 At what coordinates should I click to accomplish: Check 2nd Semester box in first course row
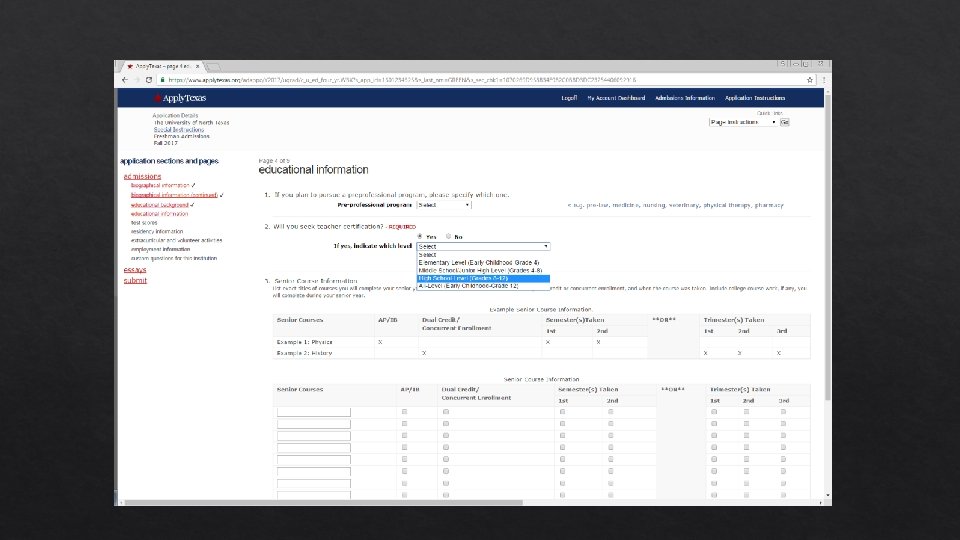[x=610, y=412]
